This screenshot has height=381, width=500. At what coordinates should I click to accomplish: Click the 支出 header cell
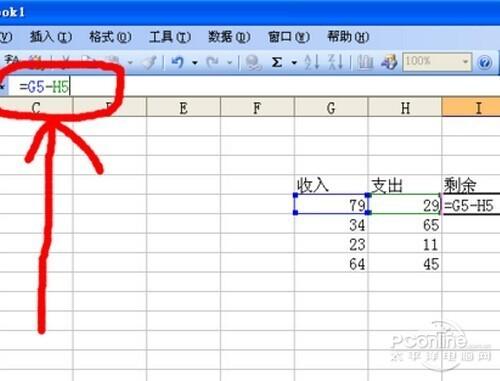coord(405,185)
